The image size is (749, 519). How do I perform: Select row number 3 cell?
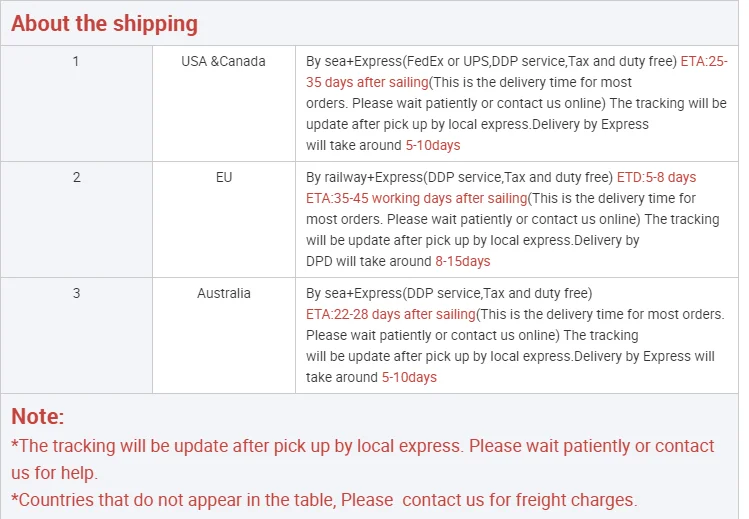point(76,293)
